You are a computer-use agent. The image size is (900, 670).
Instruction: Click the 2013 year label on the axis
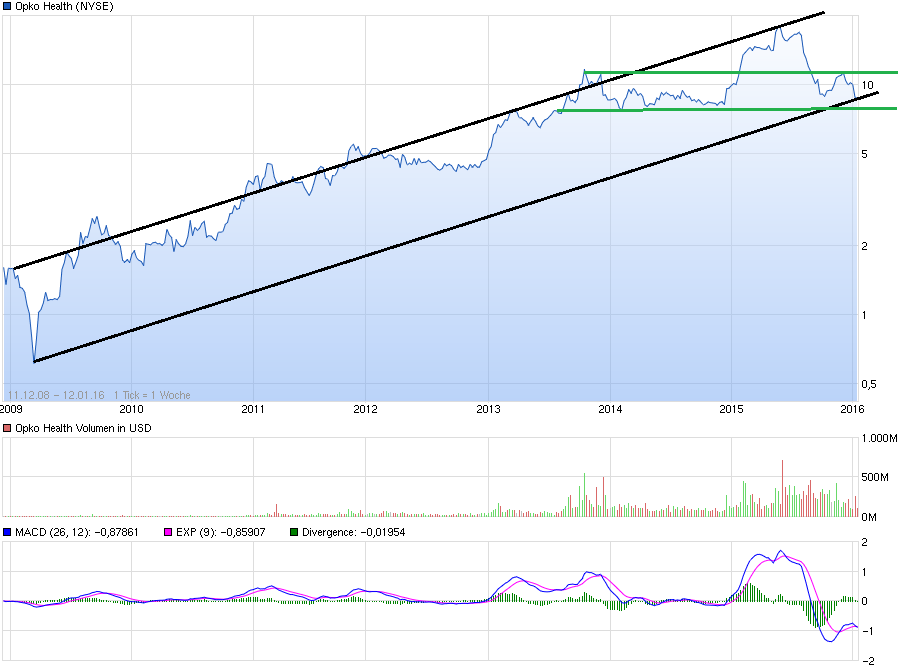488,409
